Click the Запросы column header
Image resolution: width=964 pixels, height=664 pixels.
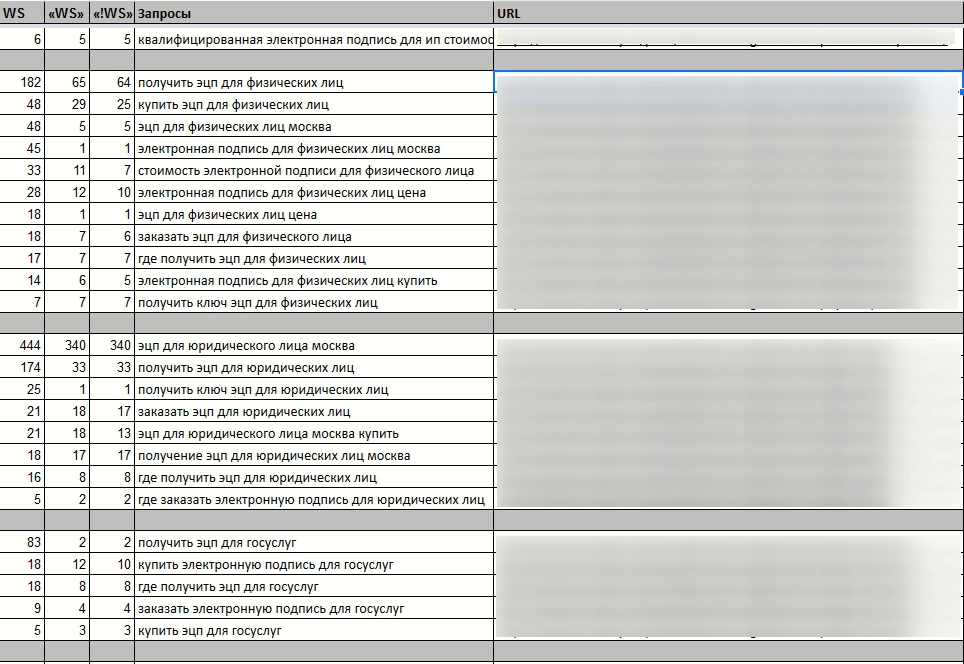coord(313,14)
